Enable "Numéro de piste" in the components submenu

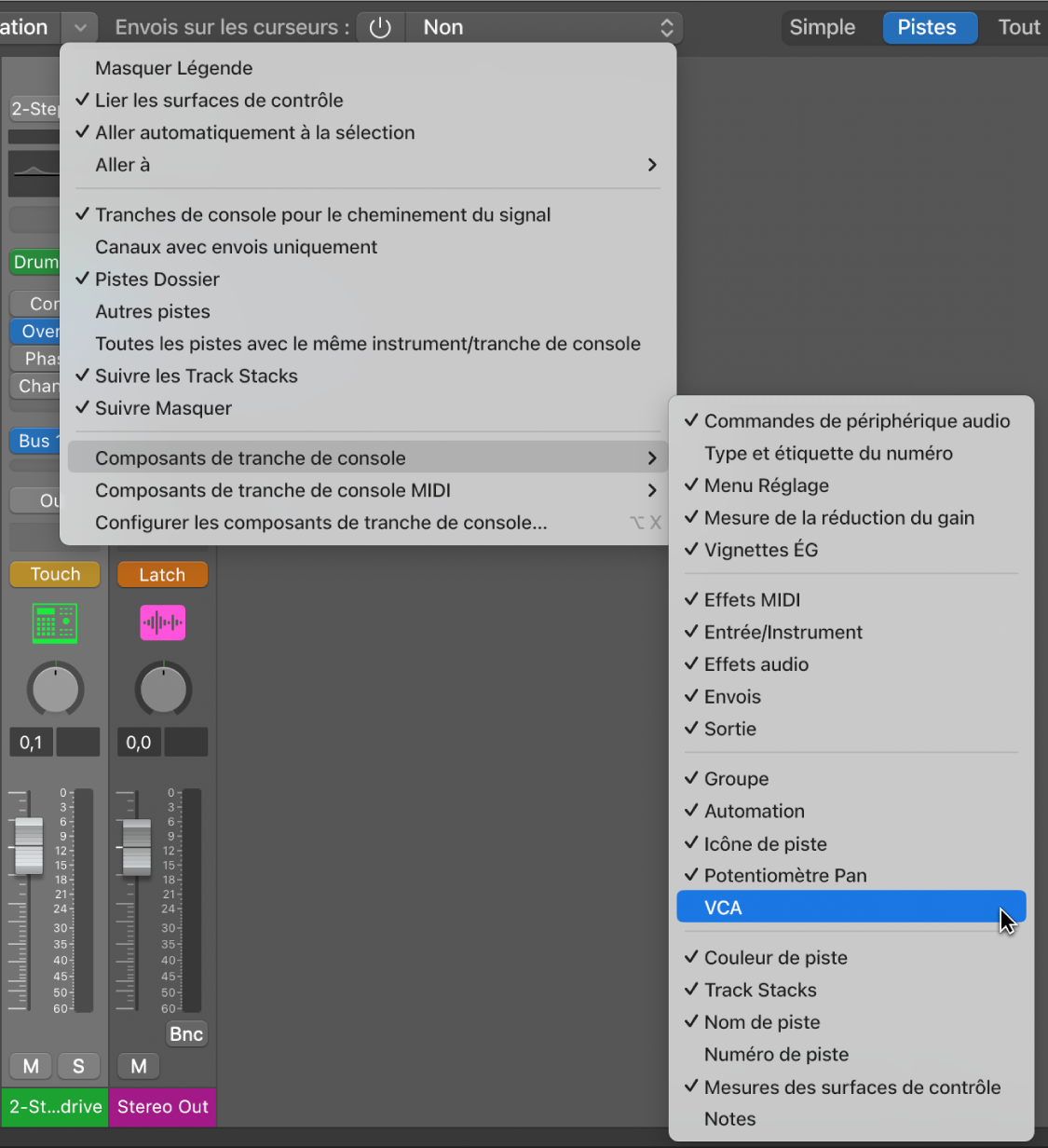point(776,1054)
